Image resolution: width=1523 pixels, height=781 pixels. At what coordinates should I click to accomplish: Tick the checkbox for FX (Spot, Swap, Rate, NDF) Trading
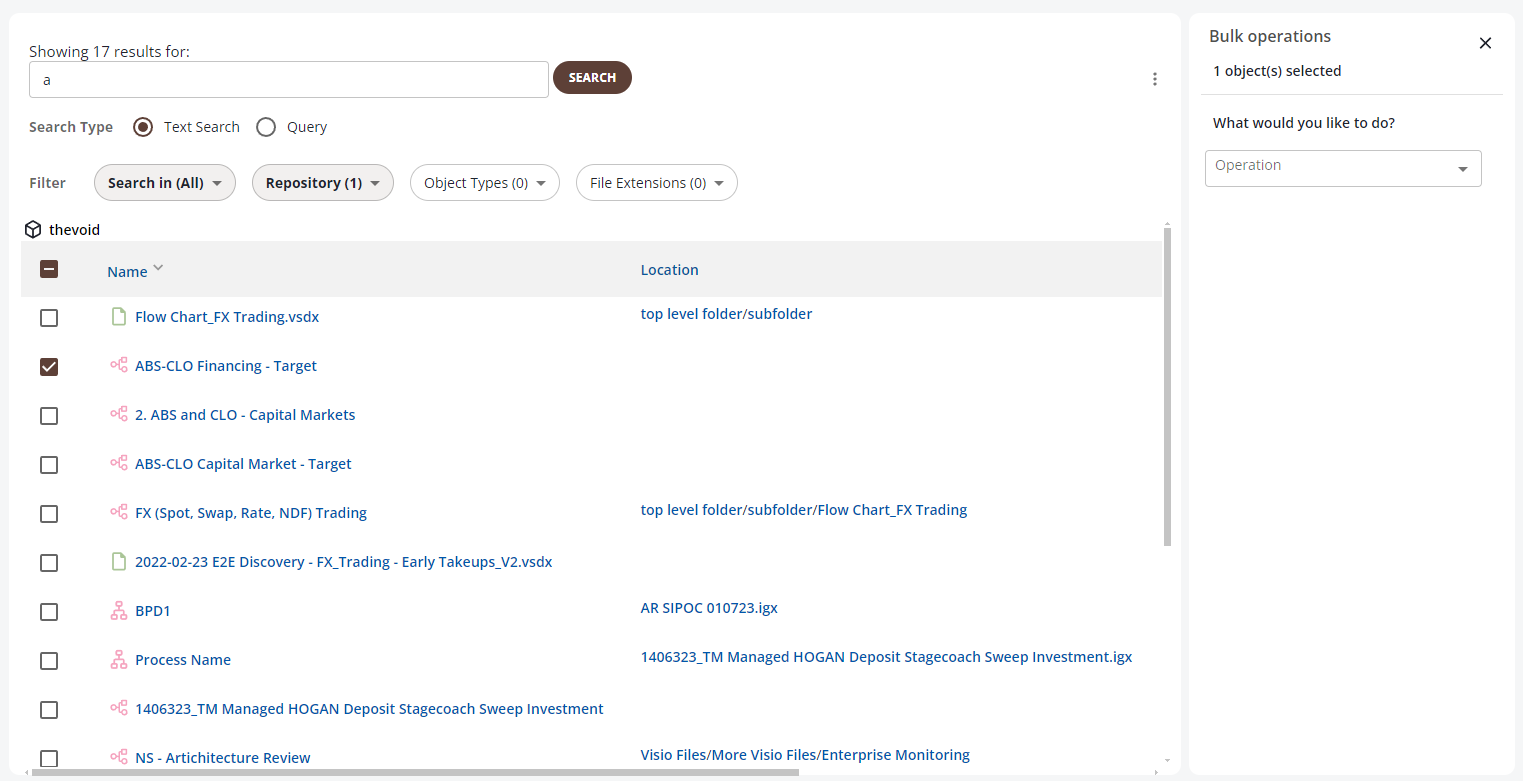point(49,514)
